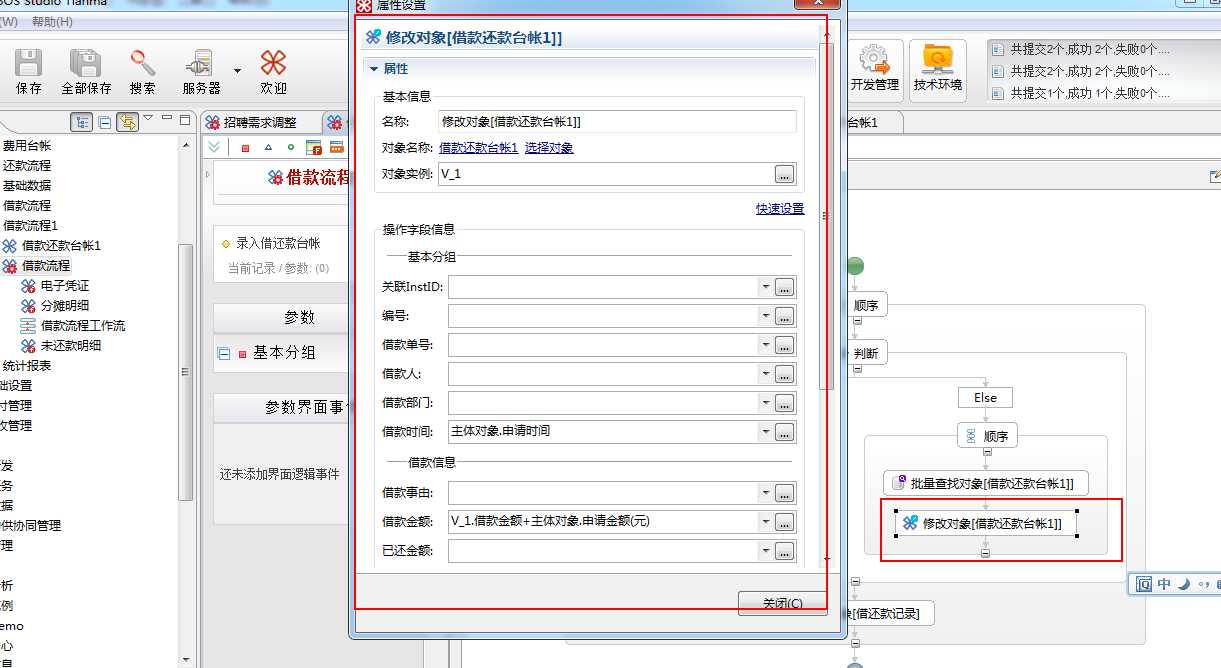Open the 关联InstID dropdown arrow
Viewport: 1221px width, 668px height.
coord(766,287)
